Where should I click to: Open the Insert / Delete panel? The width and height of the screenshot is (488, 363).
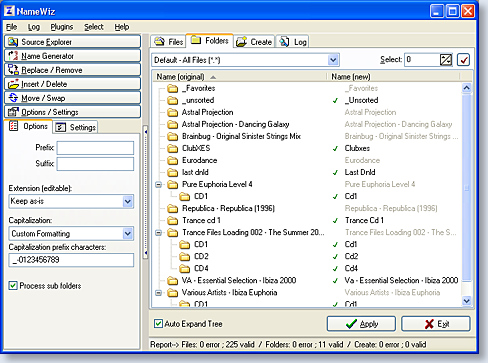point(72,84)
